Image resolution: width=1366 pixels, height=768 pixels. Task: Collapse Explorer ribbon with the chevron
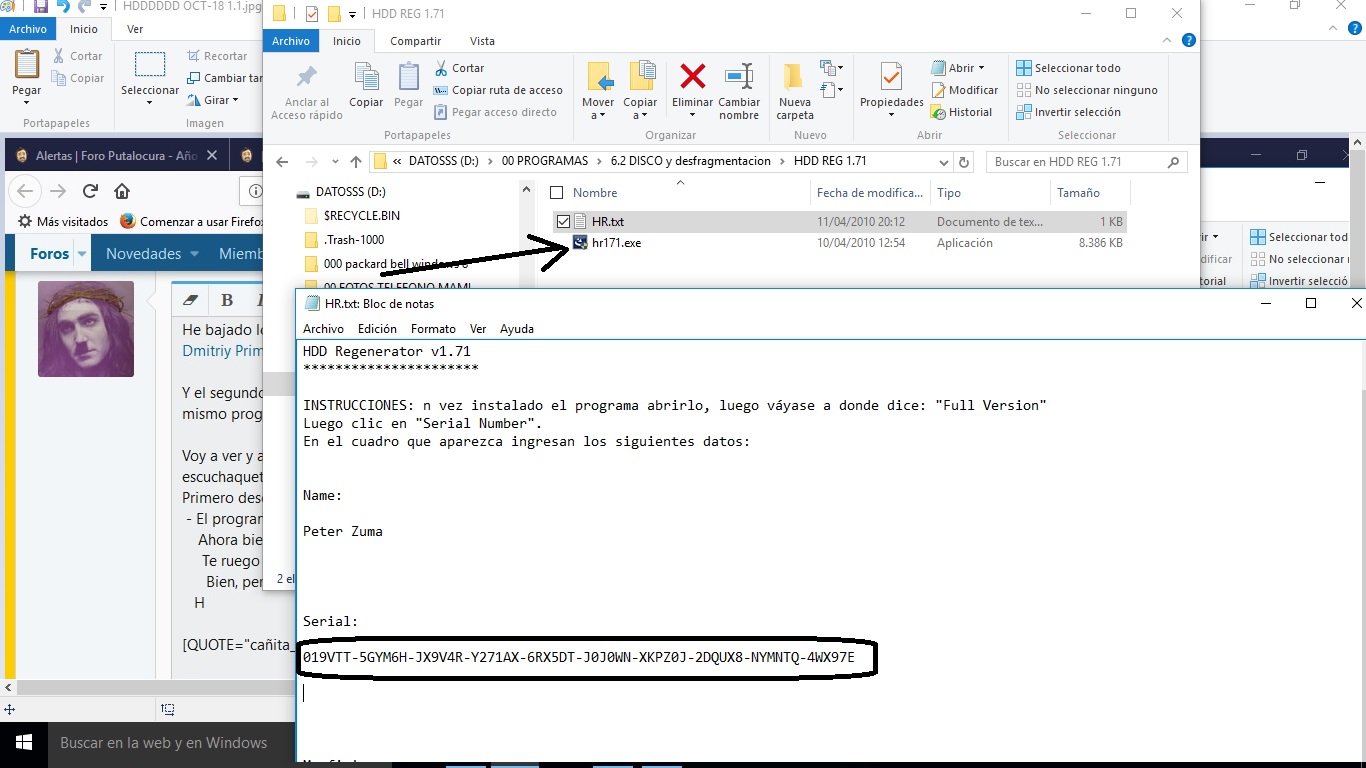coord(1166,41)
